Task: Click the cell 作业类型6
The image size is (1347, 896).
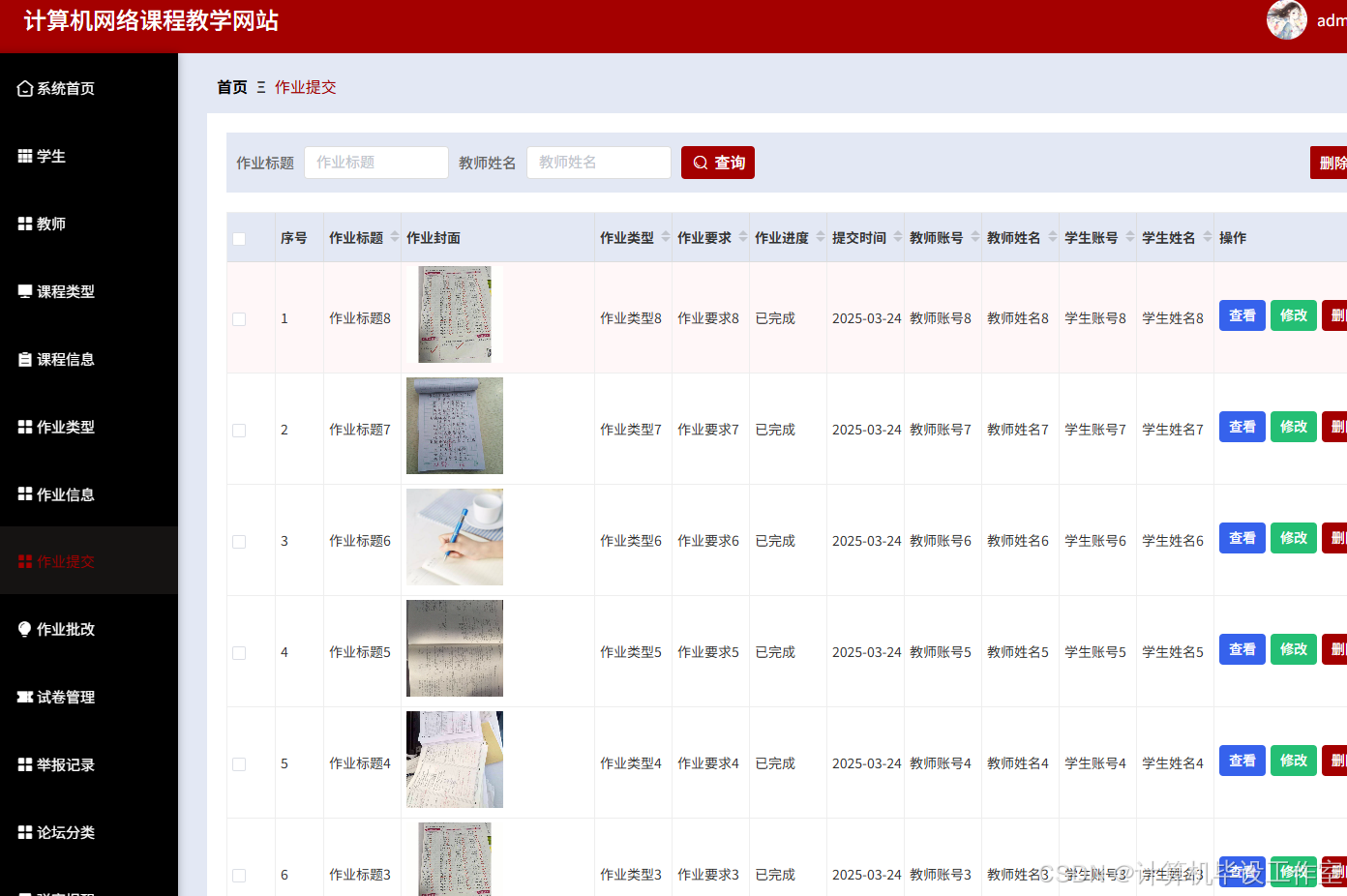Action: coord(631,541)
